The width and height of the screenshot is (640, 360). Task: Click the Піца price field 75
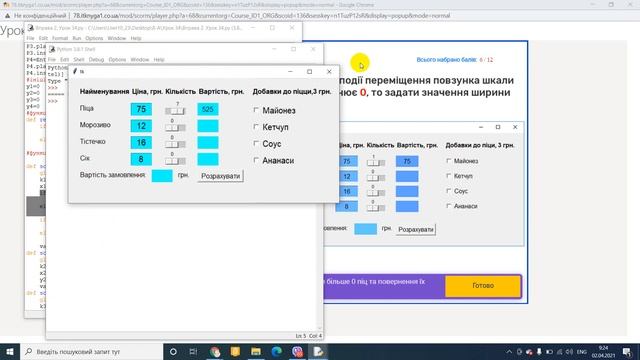click(141, 109)
